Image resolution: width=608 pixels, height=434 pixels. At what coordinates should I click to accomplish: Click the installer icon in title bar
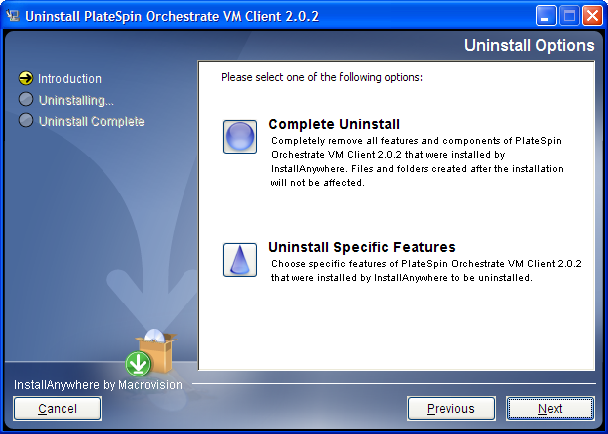(x=13, y=16)
